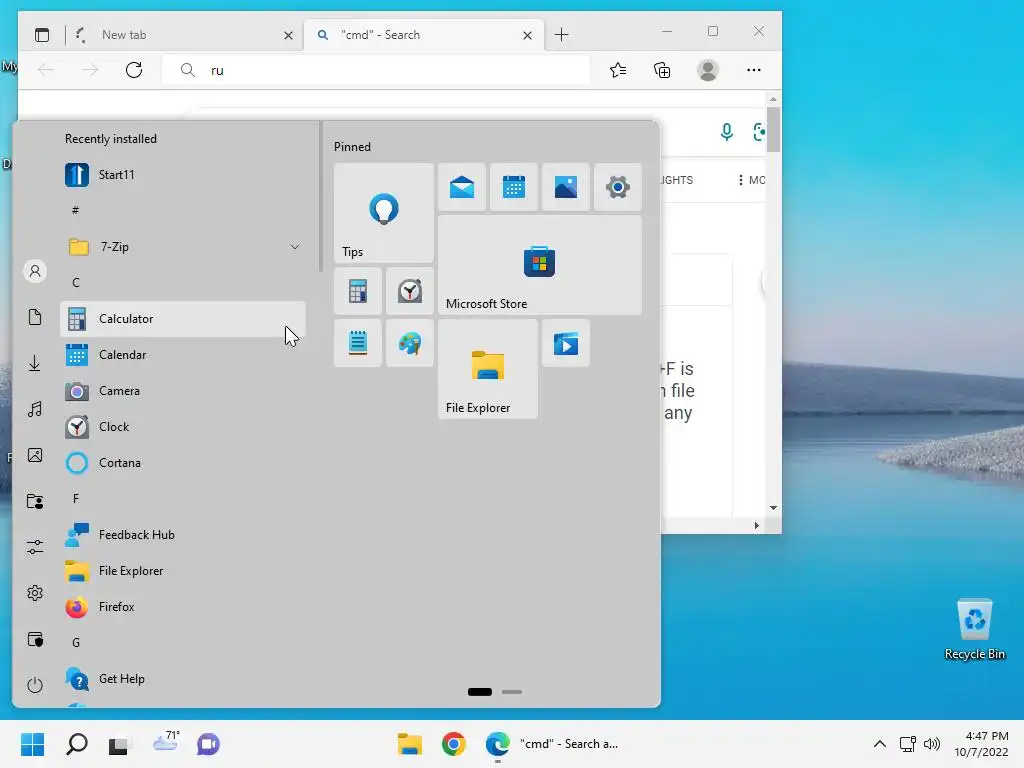The height and width of the screenshot is (768, 1024).
Task: Refresh the page in Edge
Action: click(134, 70)
